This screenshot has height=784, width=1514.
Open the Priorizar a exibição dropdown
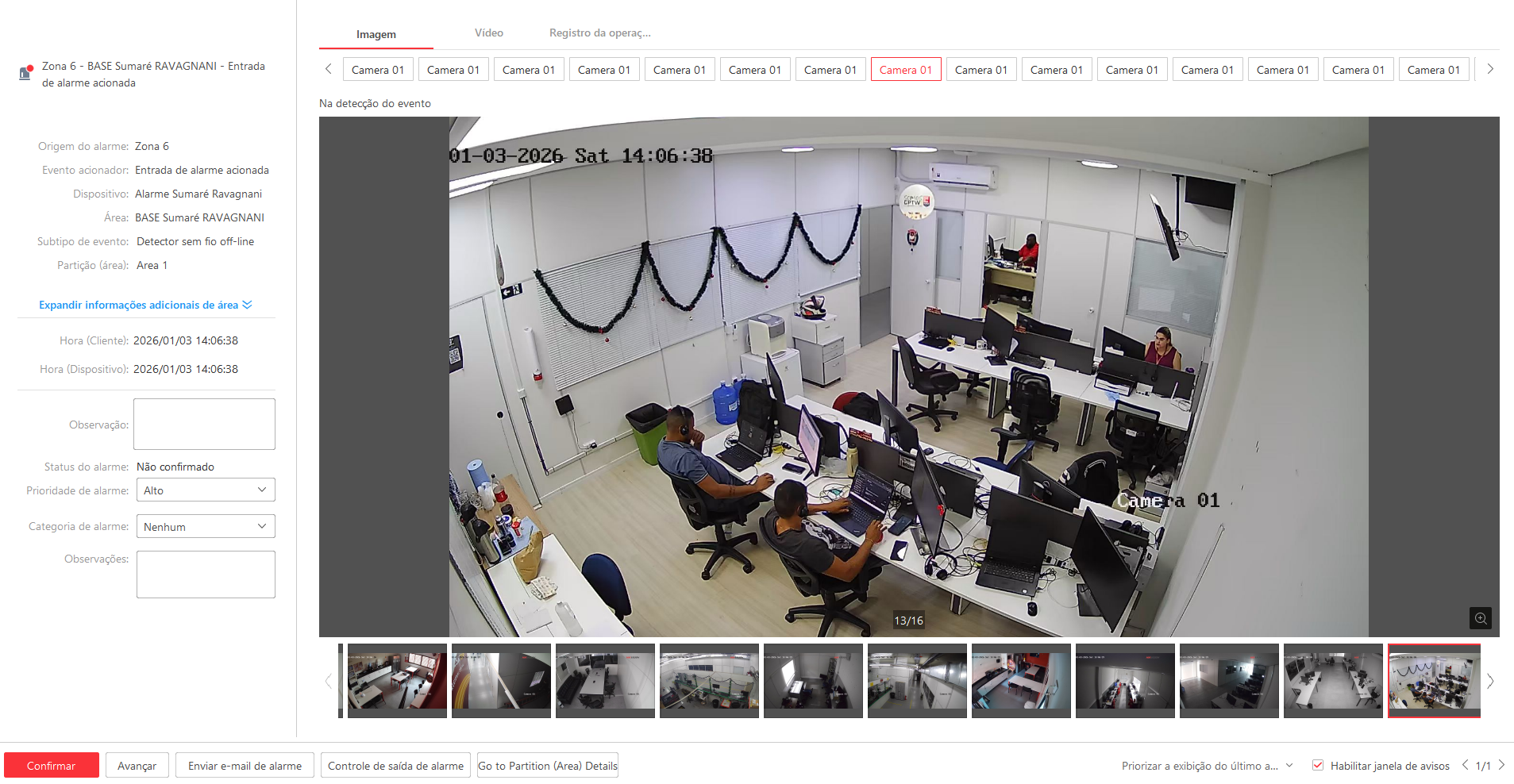point(1207,766)
